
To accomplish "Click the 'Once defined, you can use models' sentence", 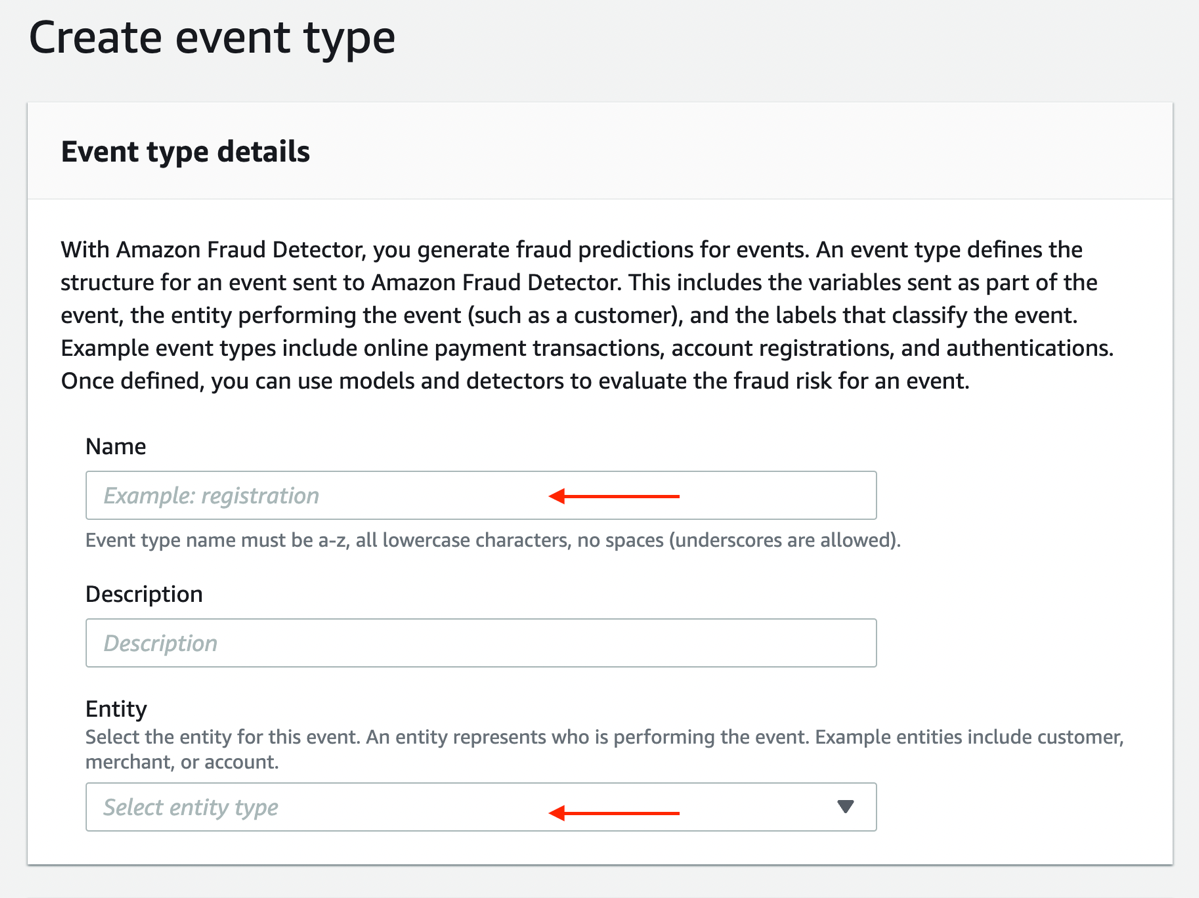I will pyautogui.click(x=515, y=381).
